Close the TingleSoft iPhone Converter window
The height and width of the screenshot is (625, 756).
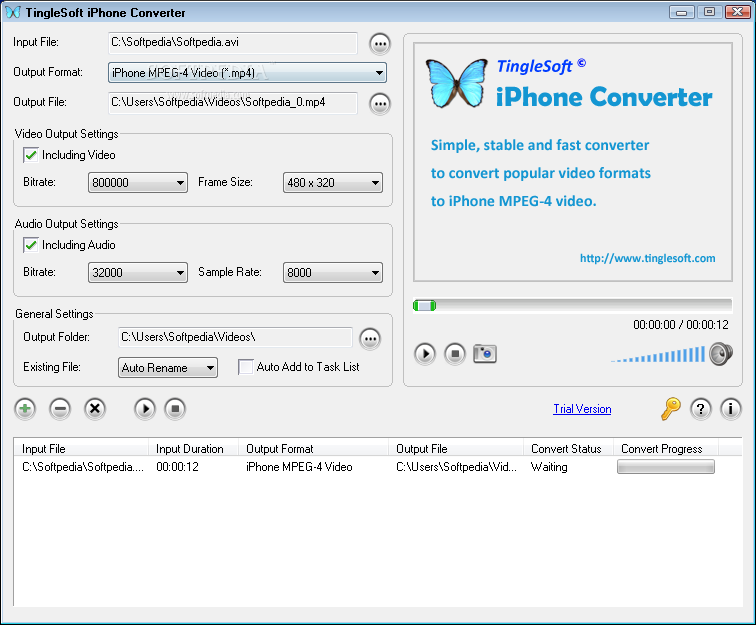coord(738,12)
